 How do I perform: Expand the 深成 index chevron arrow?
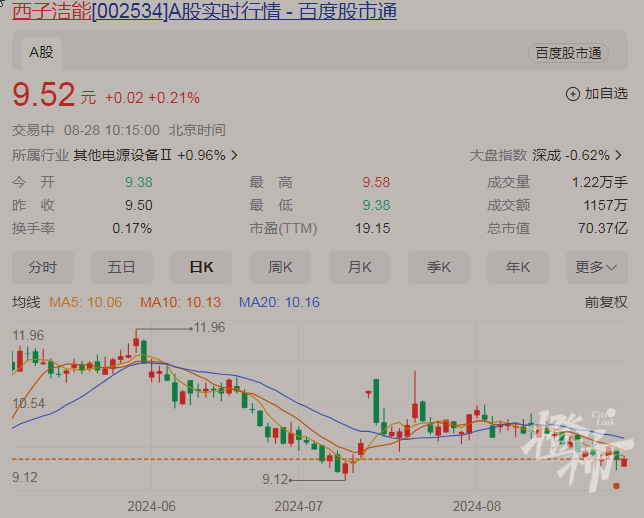pyautogui.click(x=619, y=155)
